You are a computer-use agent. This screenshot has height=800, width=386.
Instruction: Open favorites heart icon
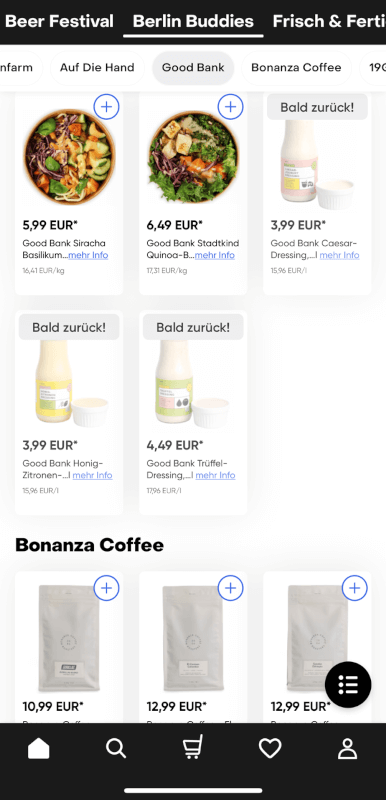click(x=270, y=748)
